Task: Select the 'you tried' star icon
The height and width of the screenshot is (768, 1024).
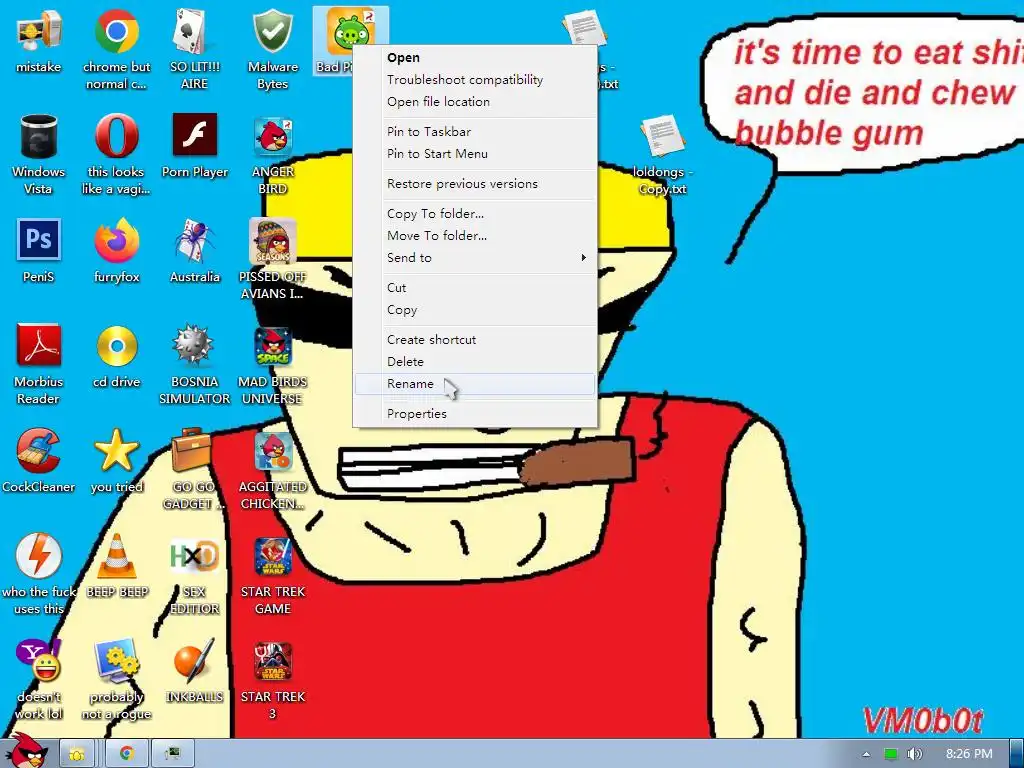Action: [116, 461]
